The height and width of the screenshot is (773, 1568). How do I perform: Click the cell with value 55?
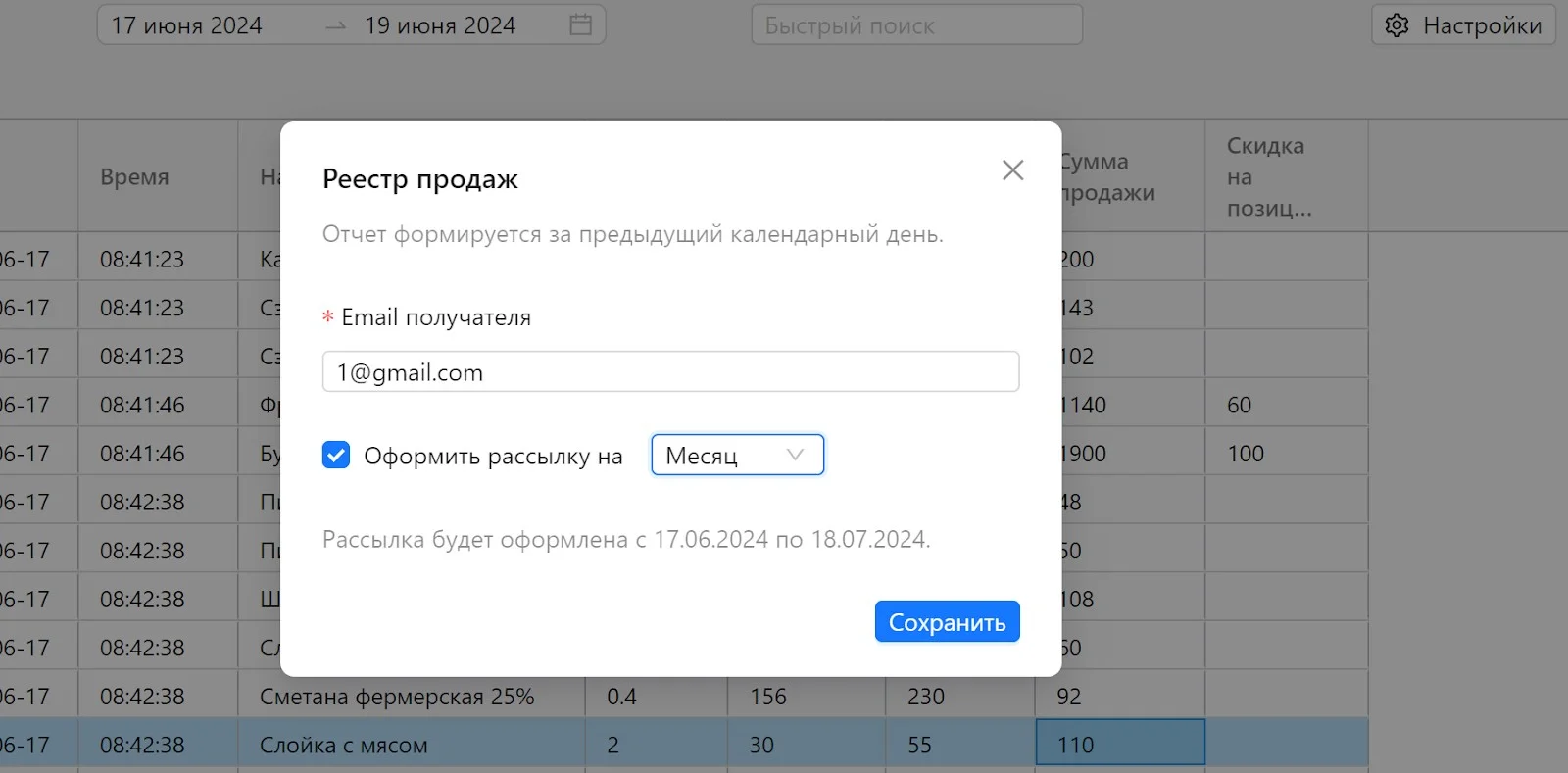(959, 745)
